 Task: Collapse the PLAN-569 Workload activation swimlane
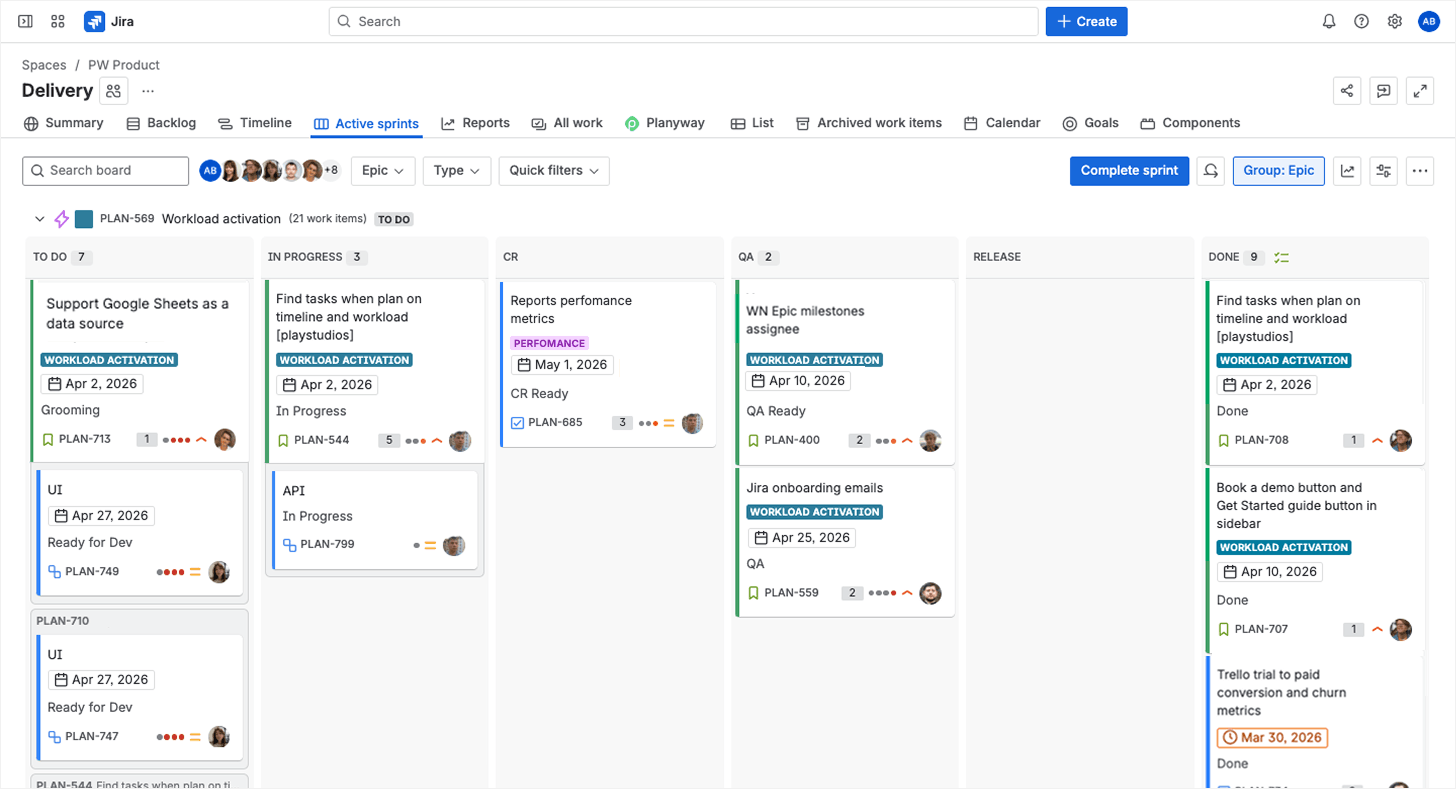[40, 219]
